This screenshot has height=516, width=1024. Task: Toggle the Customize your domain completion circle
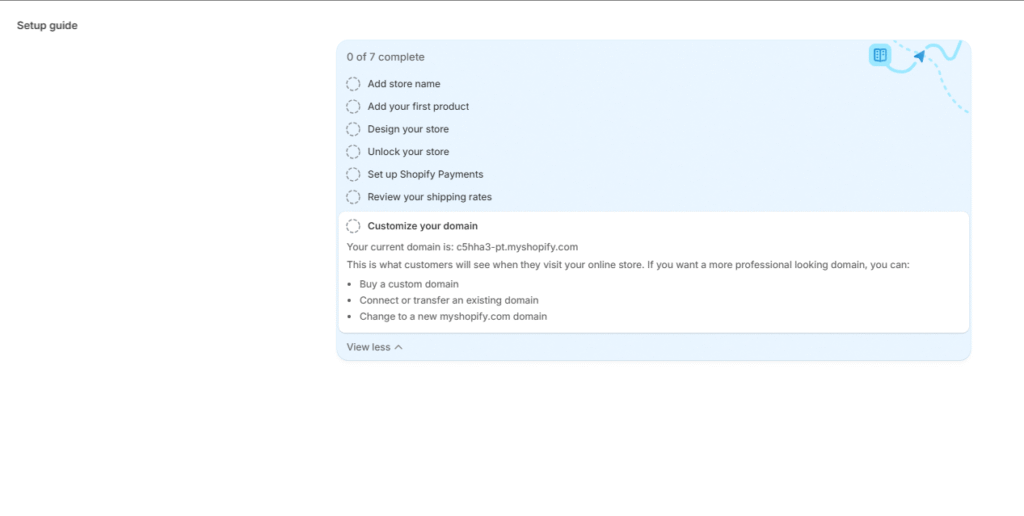[353, 226]
